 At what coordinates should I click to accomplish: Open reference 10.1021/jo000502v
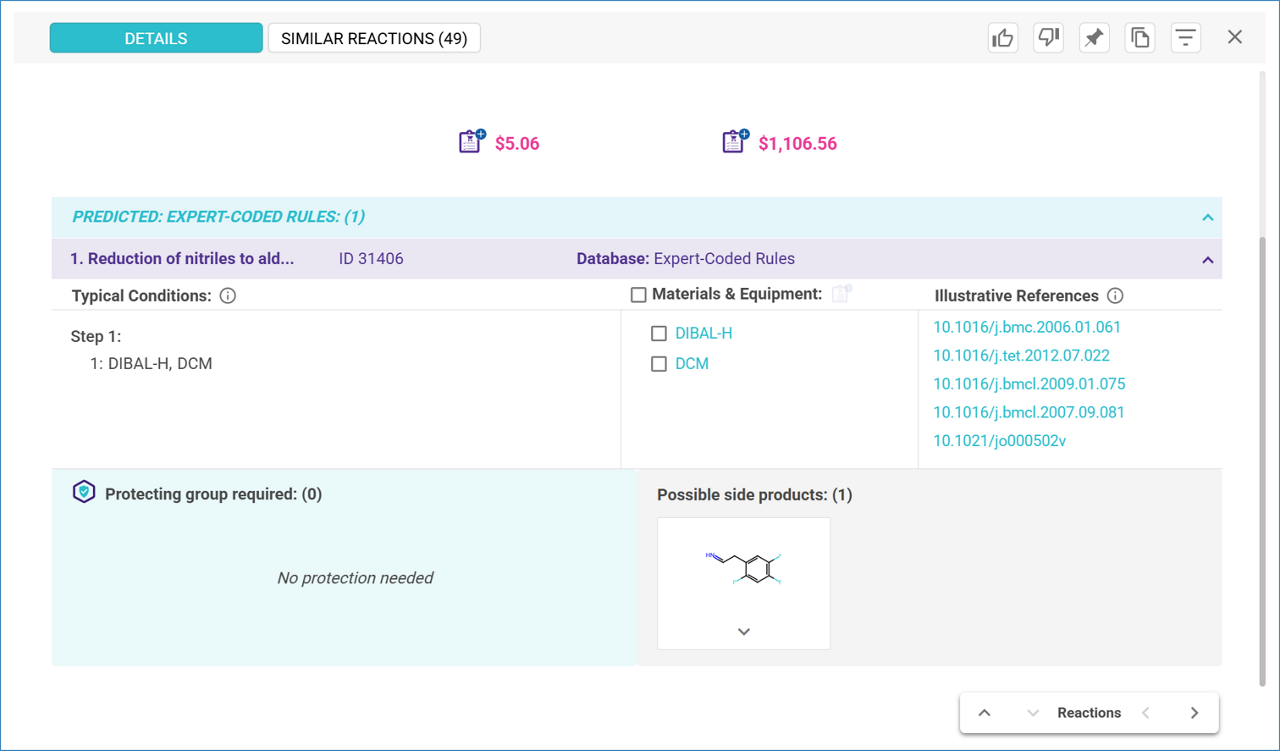pyautogui.click(x=999, y=440)
